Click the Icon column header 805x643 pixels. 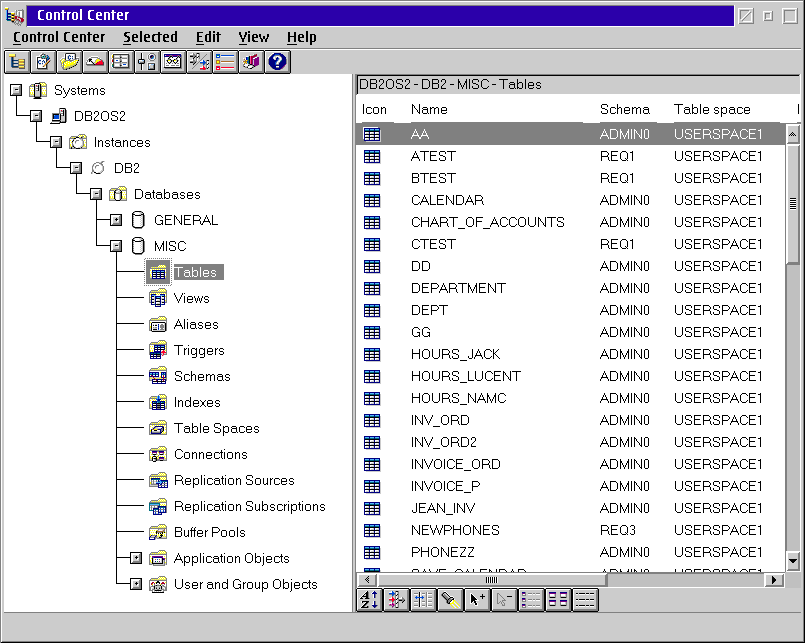376,109
